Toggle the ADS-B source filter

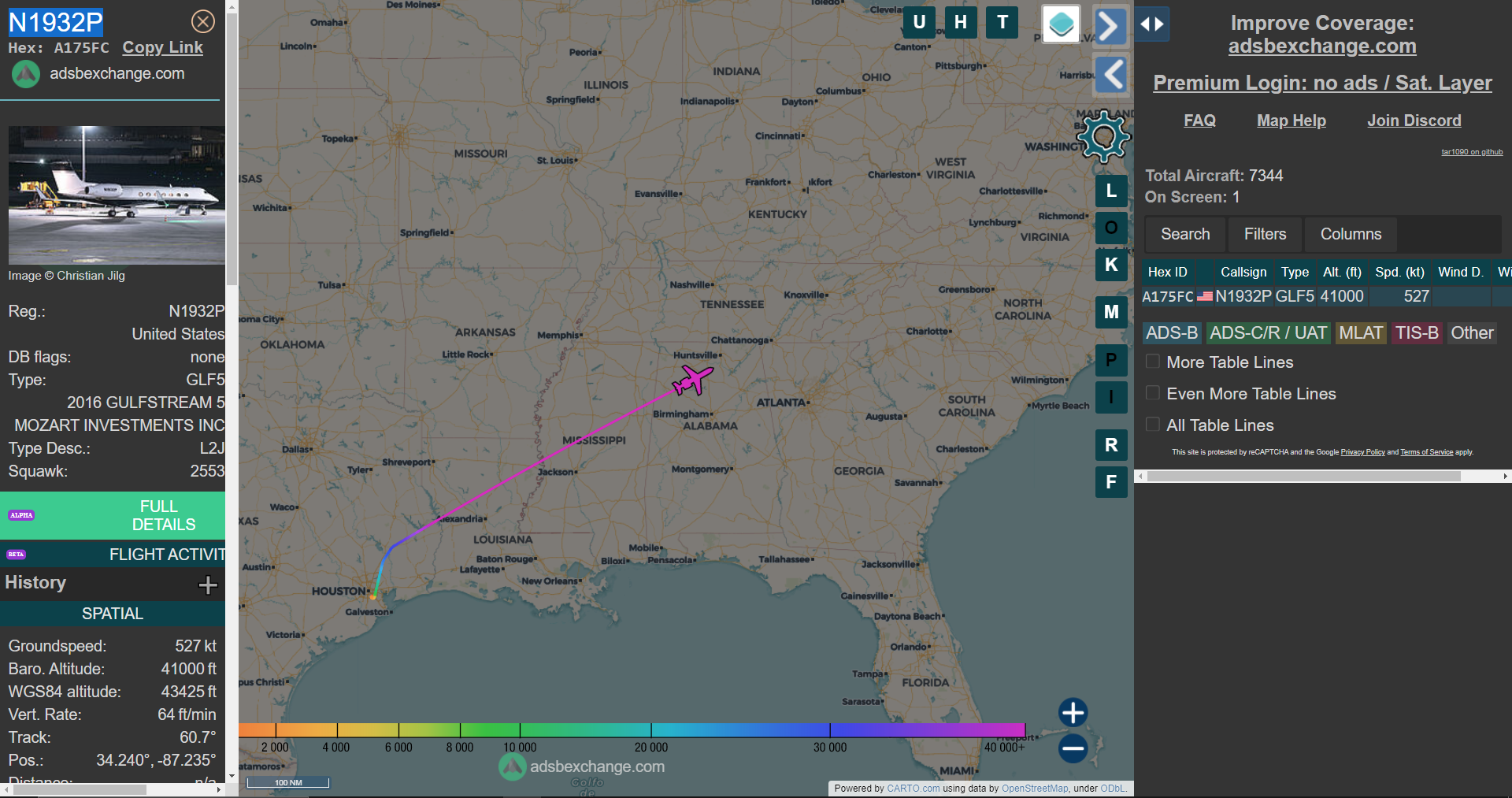[x=1172, y=333]
